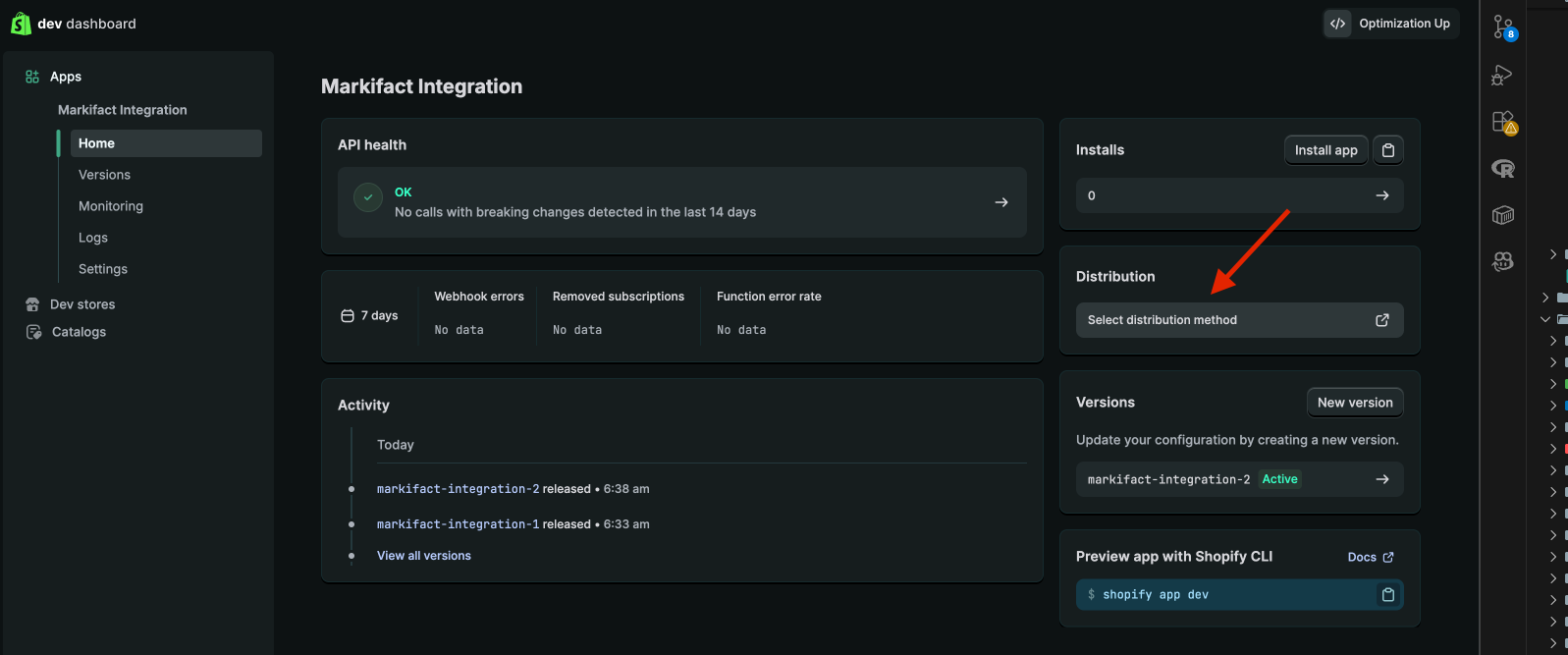Open Run and Debug panel

click(x=1502, y=75)
